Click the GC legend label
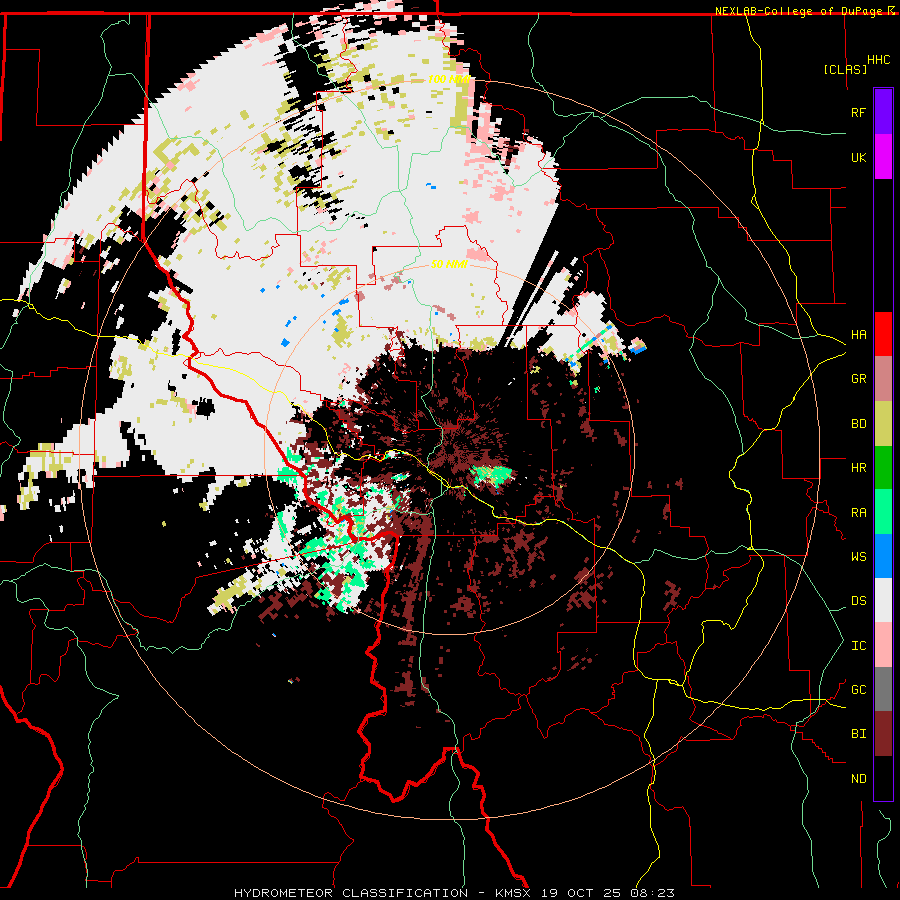Screen dimensions: 900x900 [x=858, y=690]
